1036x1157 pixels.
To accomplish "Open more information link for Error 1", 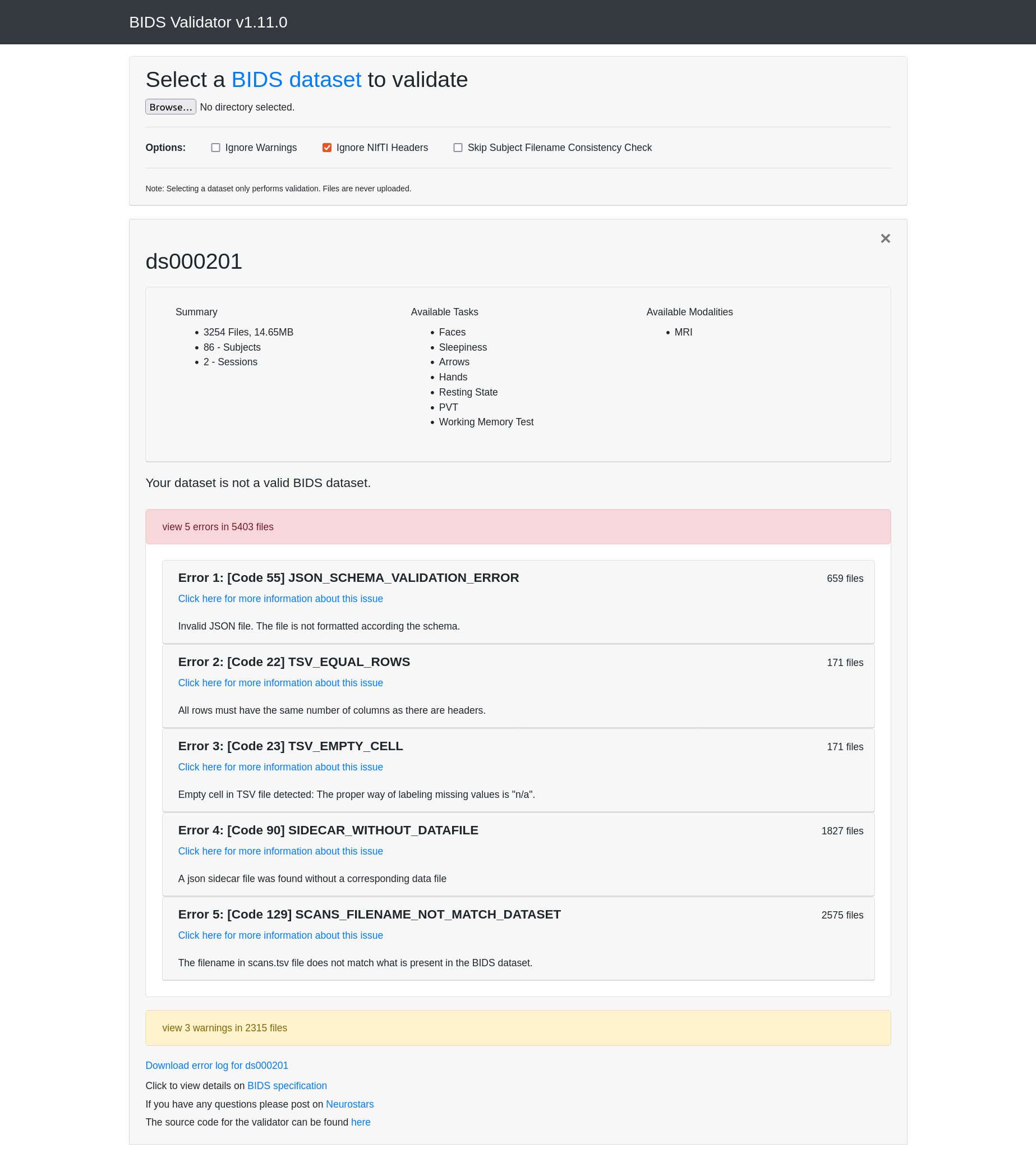I will 280,599.
